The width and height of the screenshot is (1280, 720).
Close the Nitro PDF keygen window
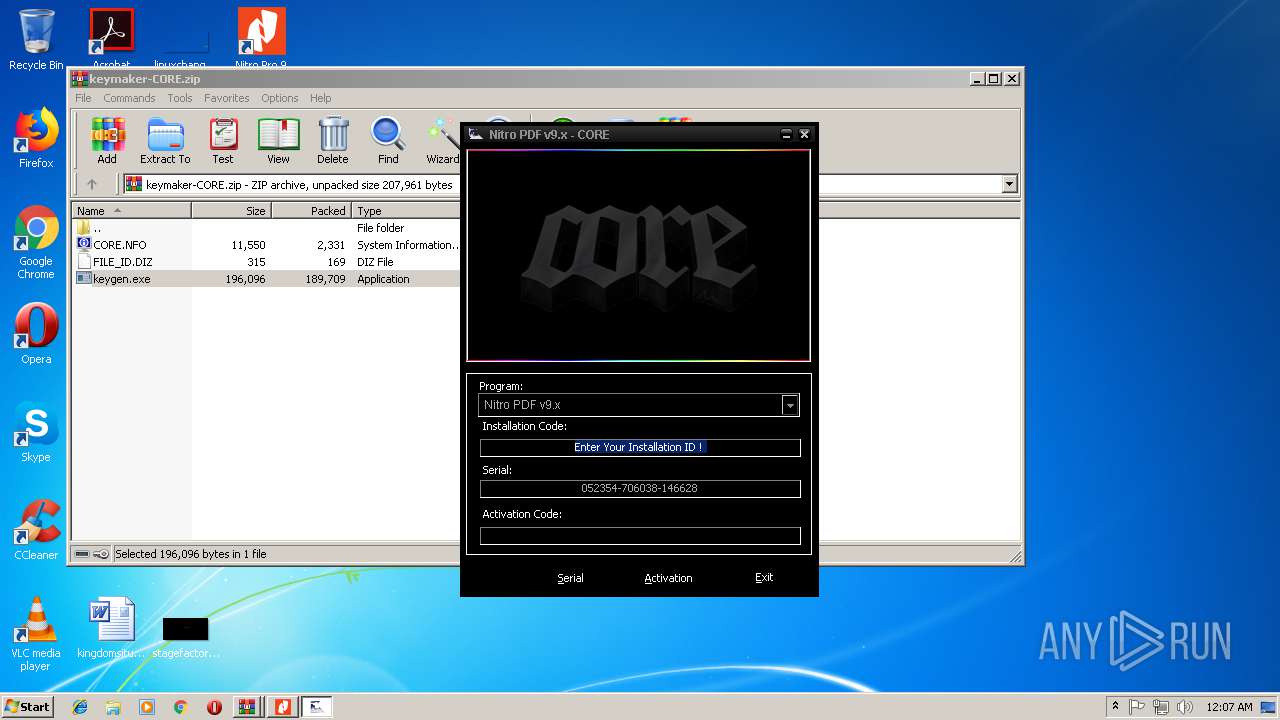pos(804,134)
